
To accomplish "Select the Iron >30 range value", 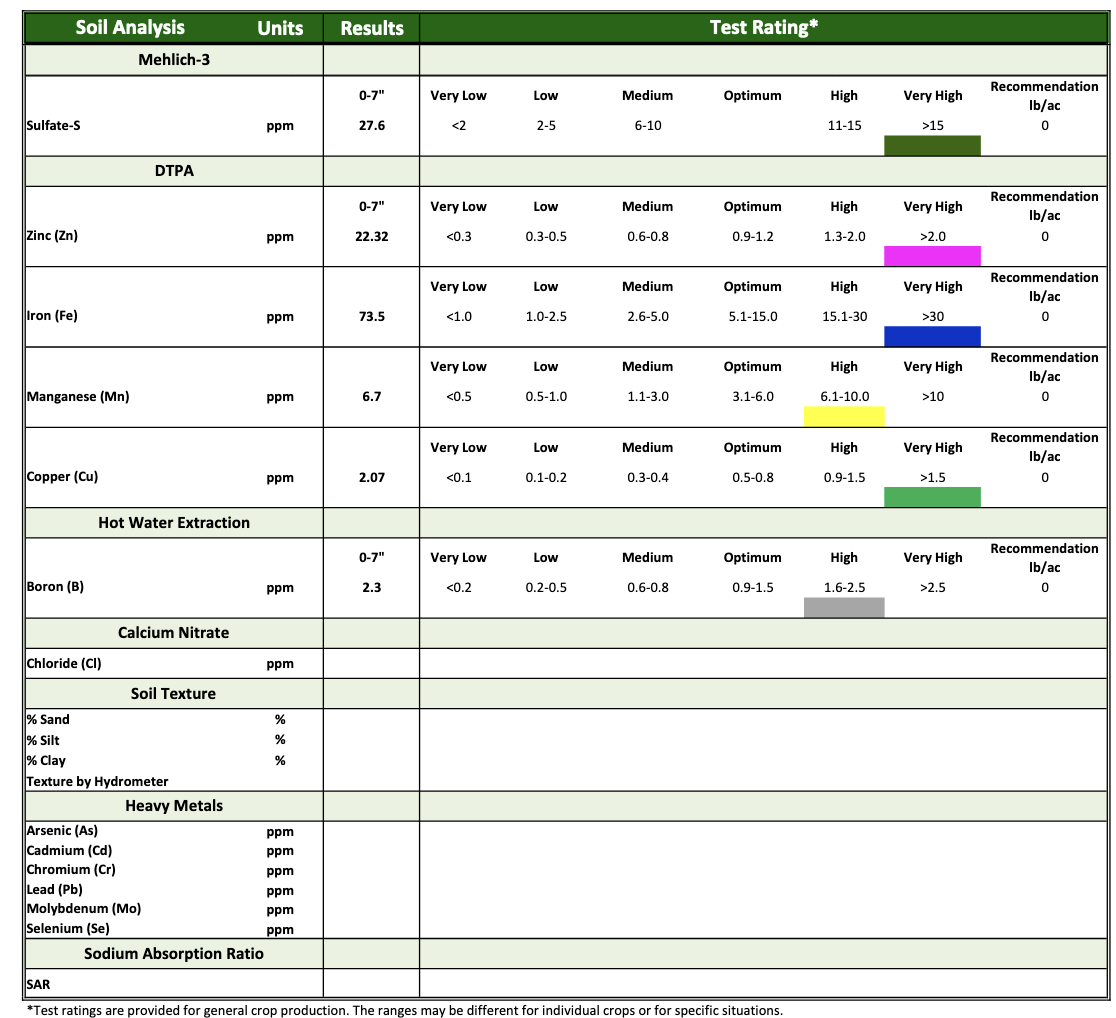I will 932,317.
